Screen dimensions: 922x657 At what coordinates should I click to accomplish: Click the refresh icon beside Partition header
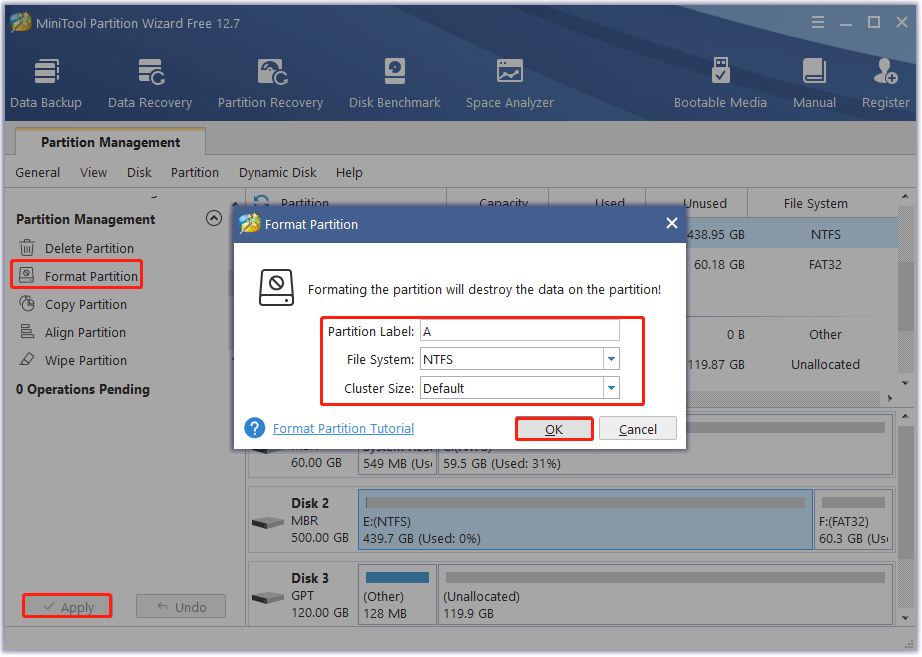261,201
